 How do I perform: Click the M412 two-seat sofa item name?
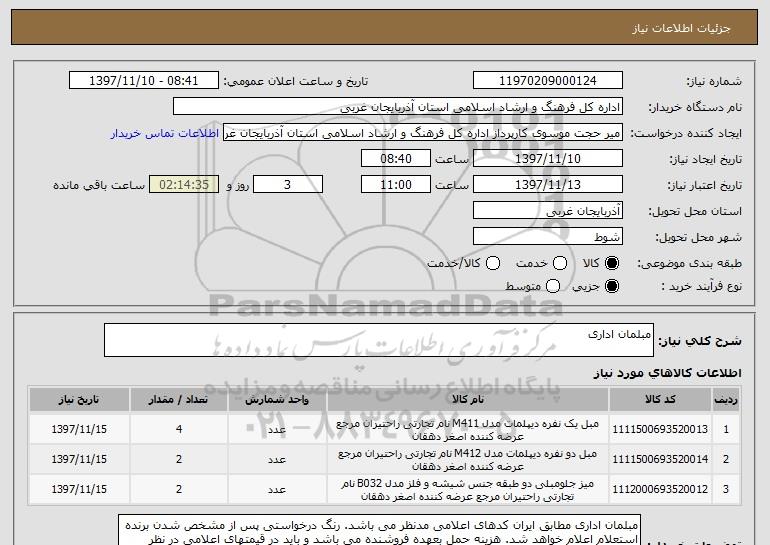pos(468,460)
